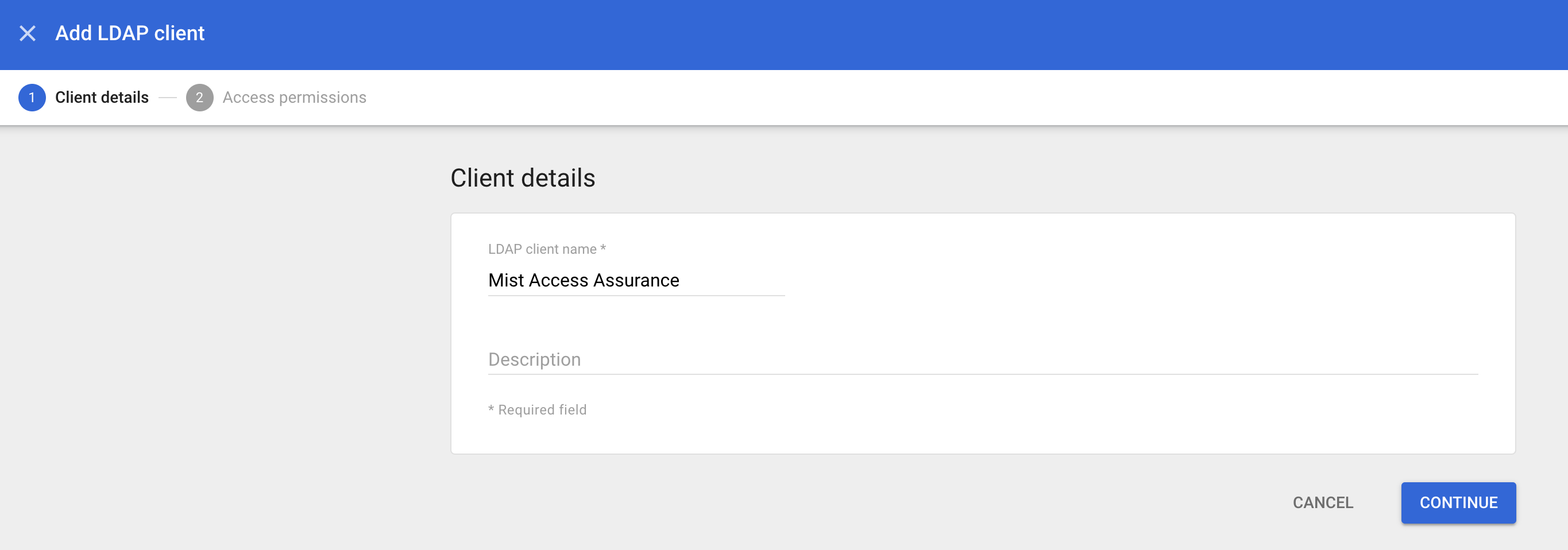1568x550 pixels.
Task: Click the asterisk after LDAP client name
Action: click(603, 248)
